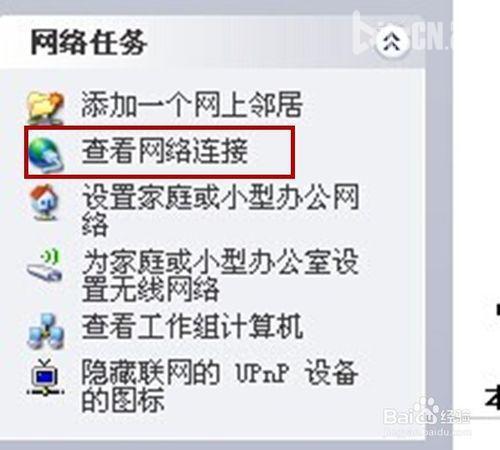Viewport: 500px width, 450px height.
Task: Click the Baidu 经验 watermark logo
Action: pos(427,416)
